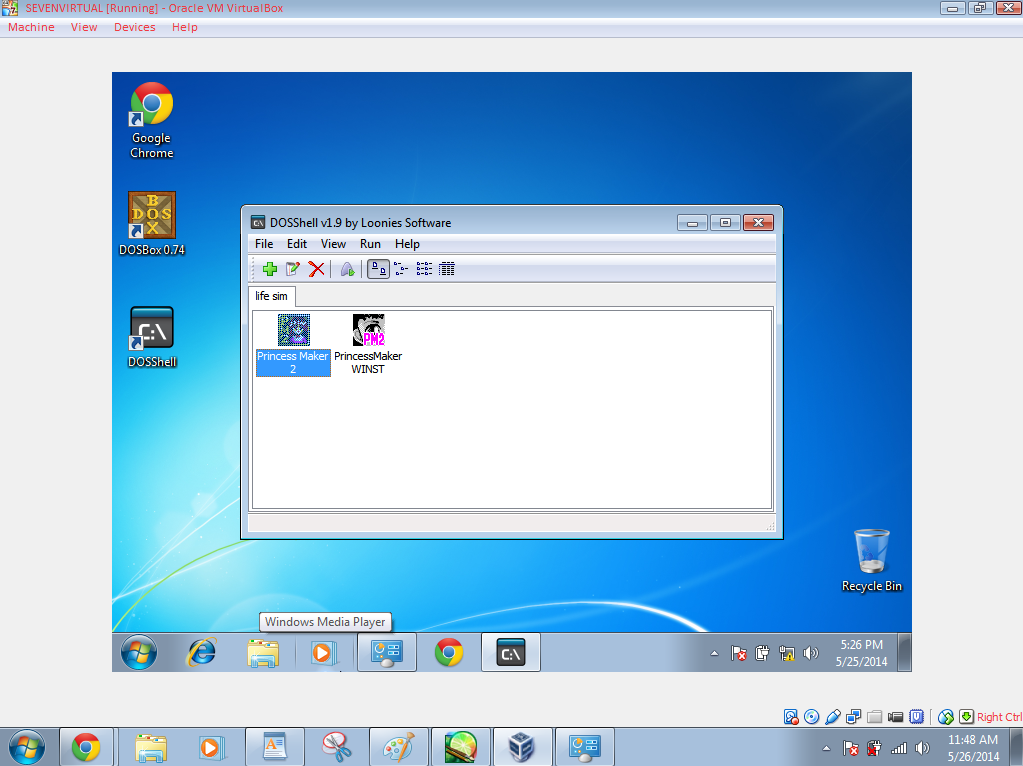Click the VirtualBox video capture status icon
The image size is (1023, 766).
(896, 717)
